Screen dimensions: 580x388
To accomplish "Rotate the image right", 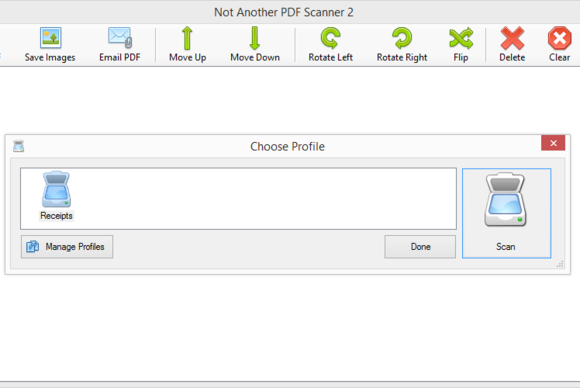I will click(x=402, y=44).
